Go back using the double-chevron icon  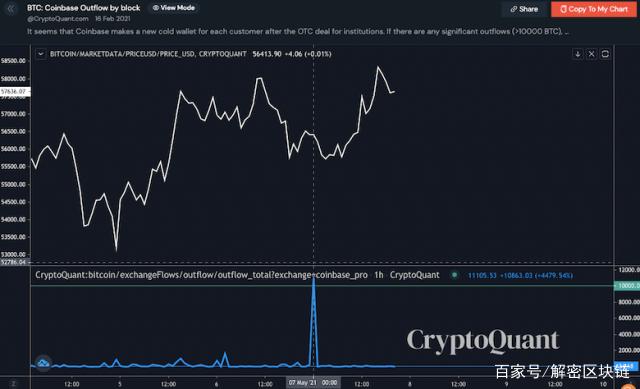click(10, 9)
